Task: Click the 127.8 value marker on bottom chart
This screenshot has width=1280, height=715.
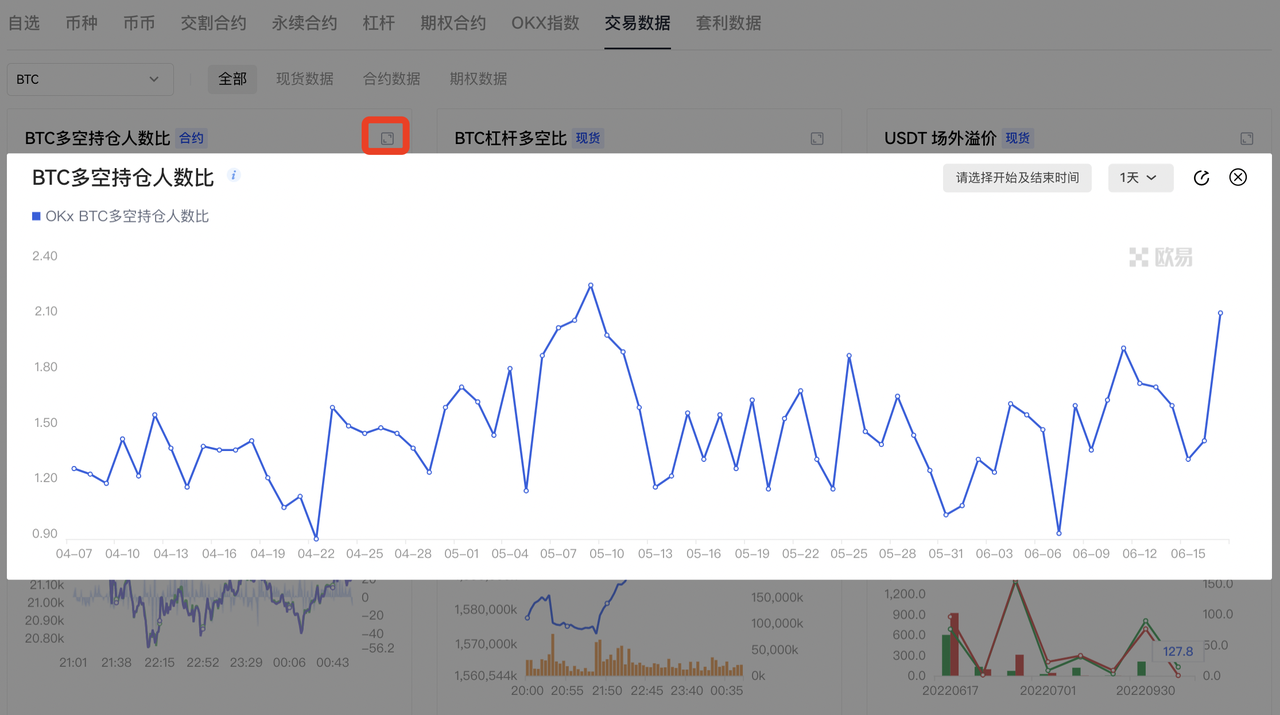Action: 1177,651
